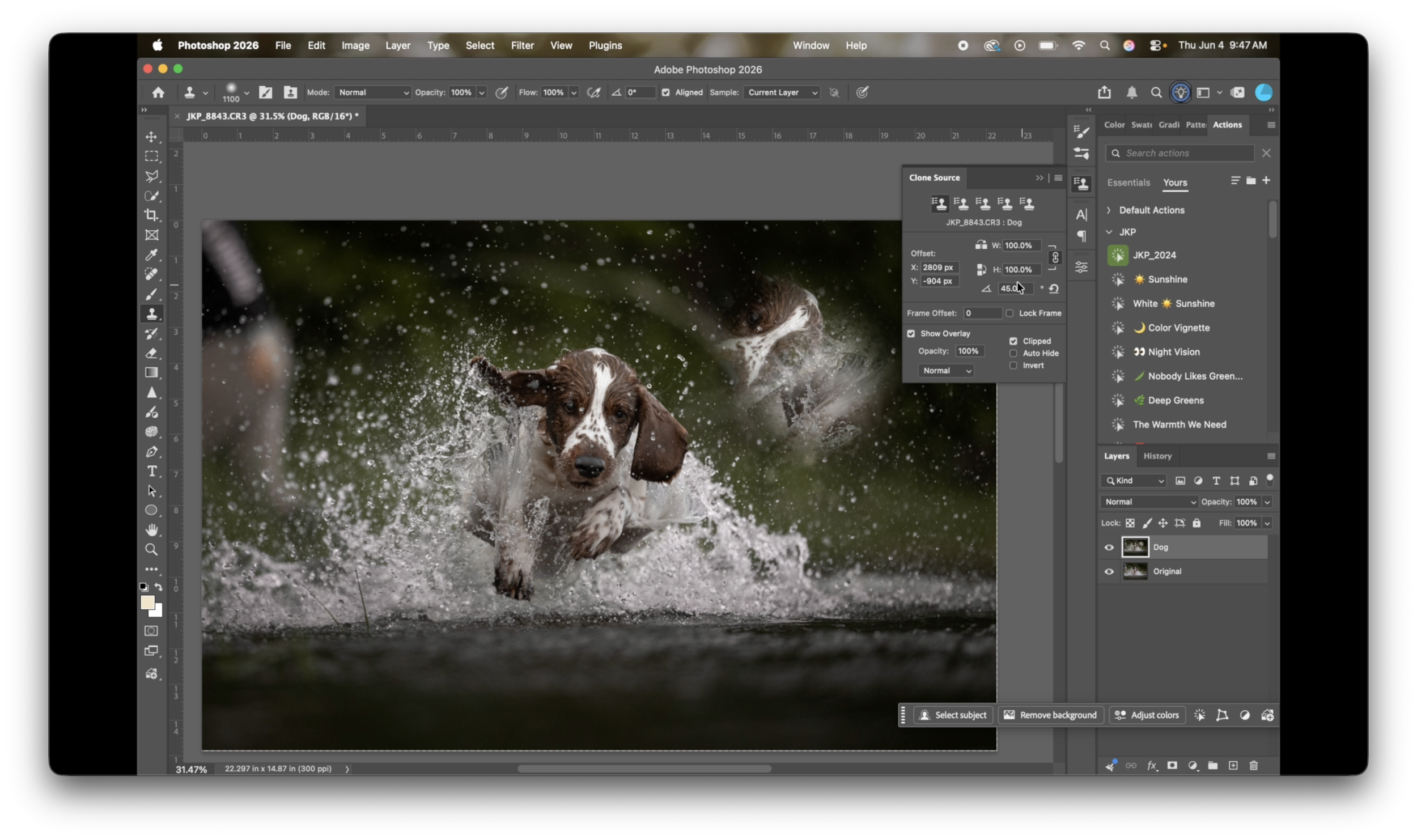The height and width of the screenshot is (840, 1417).
Task: Select the Eyedropper tool
Action: click(151, 254)
